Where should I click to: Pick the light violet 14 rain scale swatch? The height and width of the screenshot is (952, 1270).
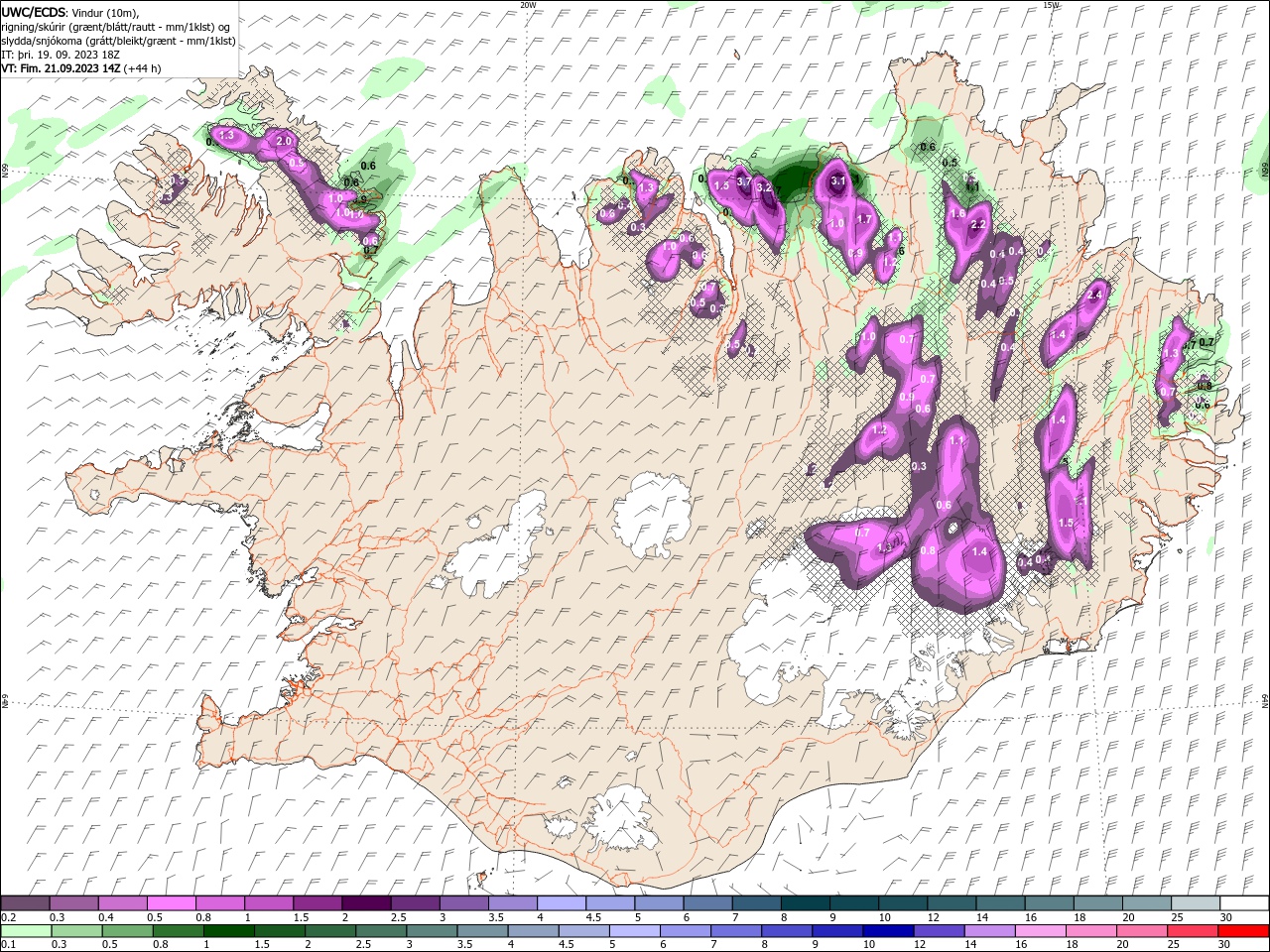pyautogui.click(x=989, y=931)
